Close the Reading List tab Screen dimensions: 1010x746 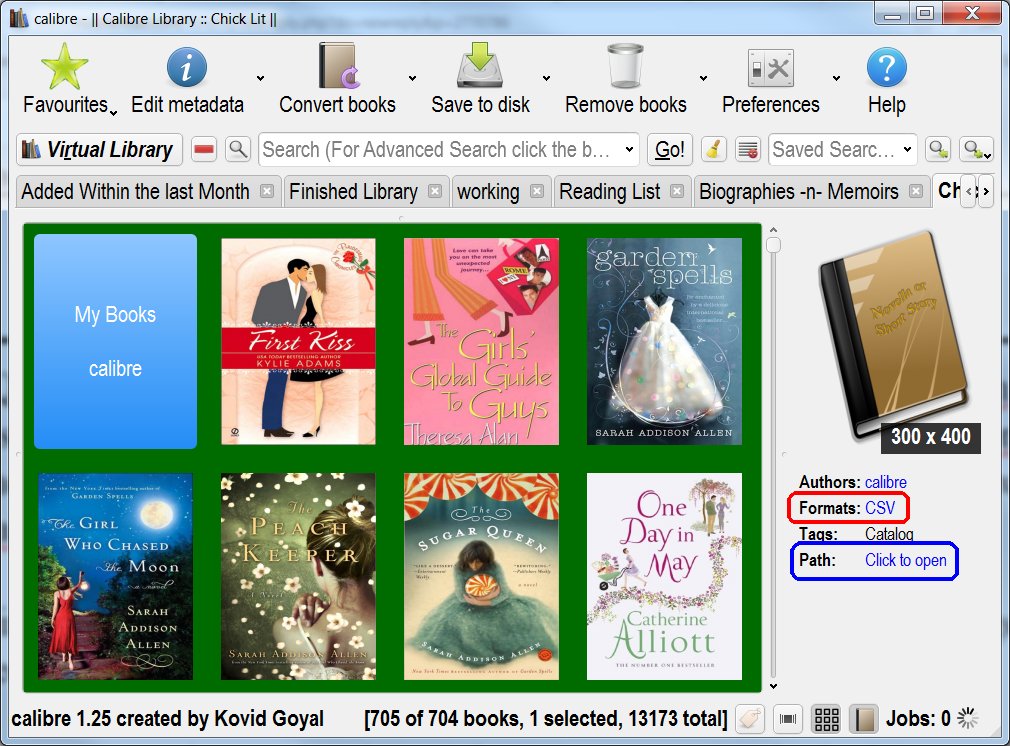point(677,191)
